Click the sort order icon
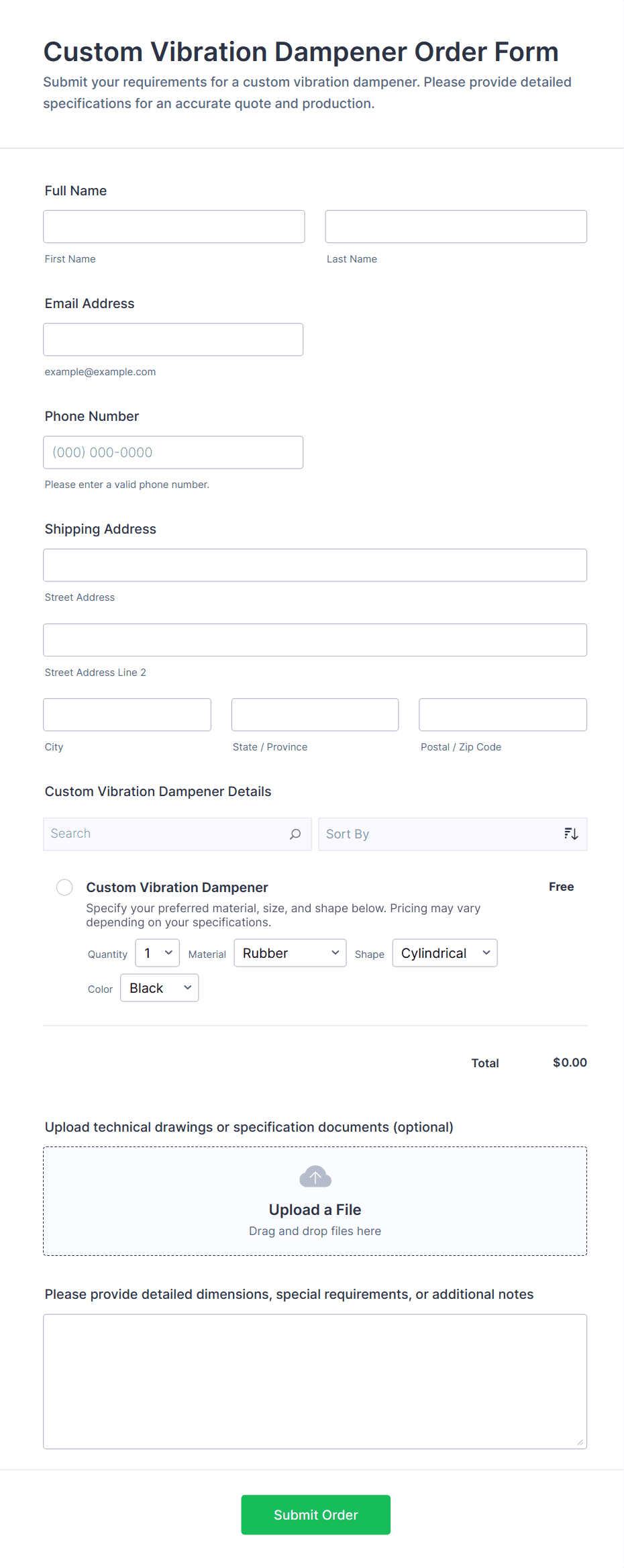The width and height of the screenshot is (624, 1568). 571,834
